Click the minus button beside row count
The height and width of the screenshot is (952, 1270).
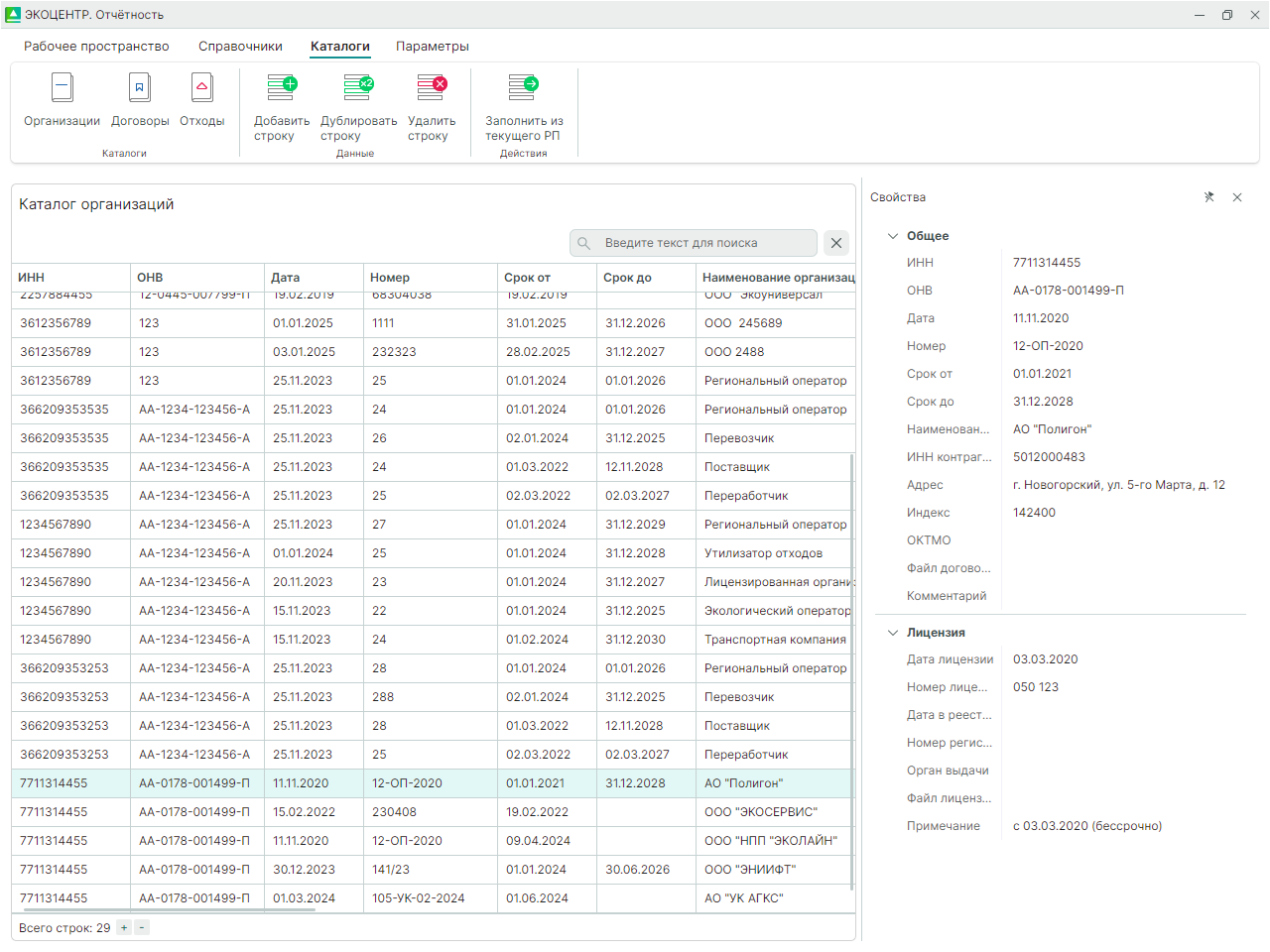[x=142, y=928]
